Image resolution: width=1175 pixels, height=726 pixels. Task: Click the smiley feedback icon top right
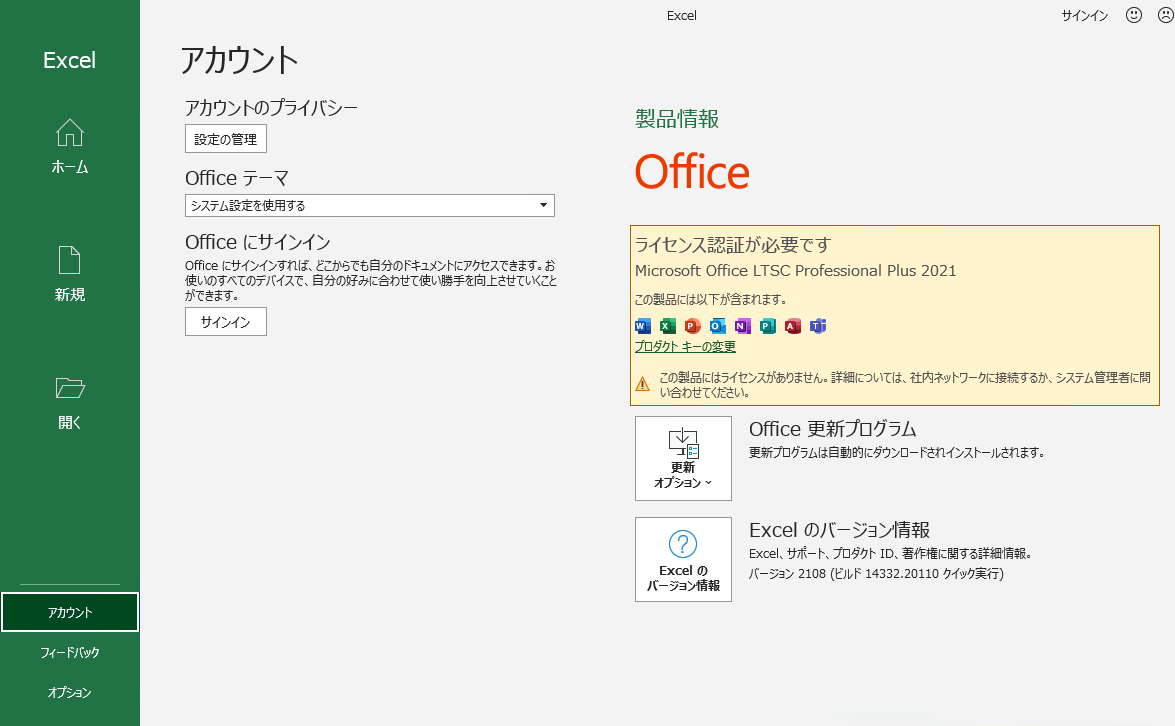pyautogui.click(x=1133, y=15)
